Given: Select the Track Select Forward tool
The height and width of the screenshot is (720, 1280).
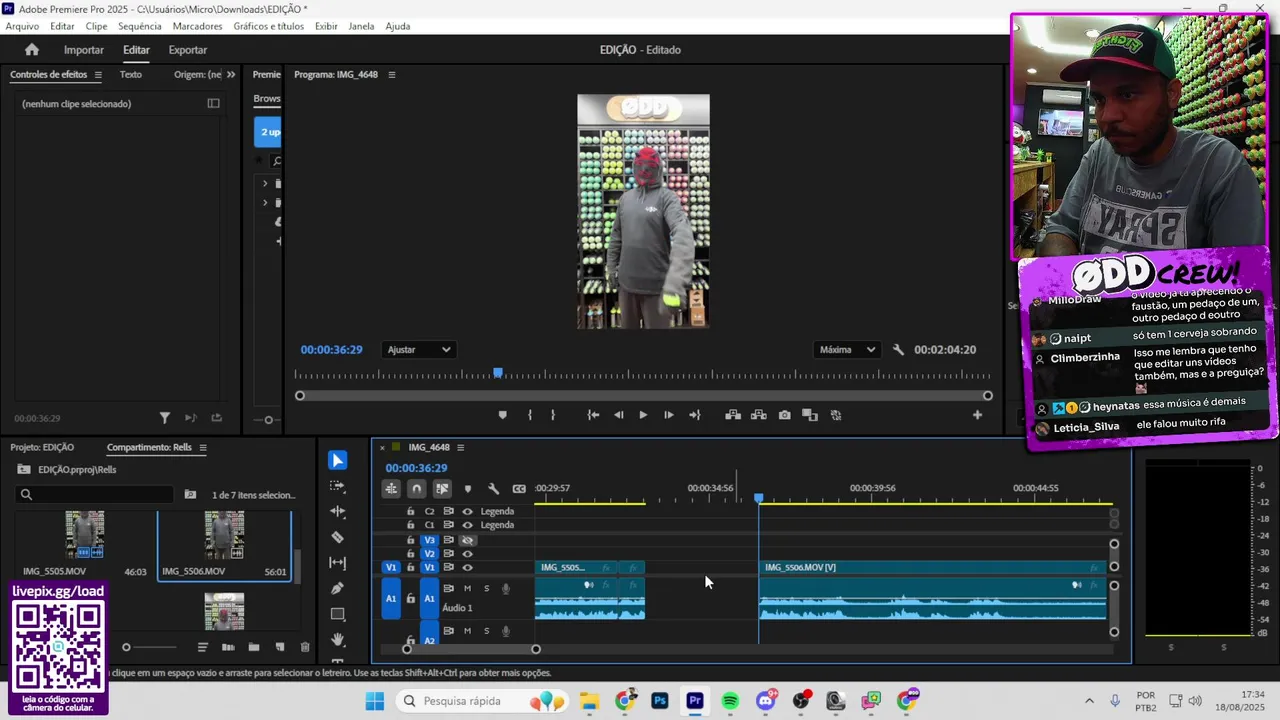Looking at the screenshot, I should click(x=338, y=486).
